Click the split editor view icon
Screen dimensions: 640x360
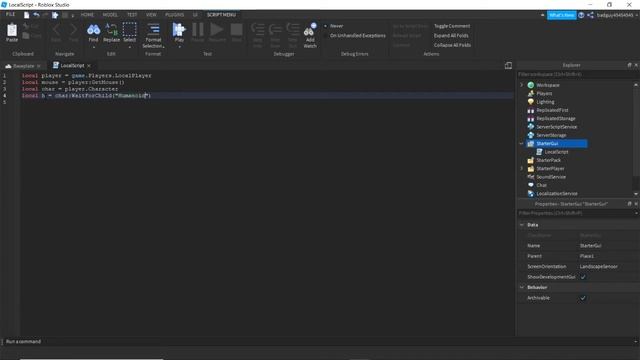(508, 65)
